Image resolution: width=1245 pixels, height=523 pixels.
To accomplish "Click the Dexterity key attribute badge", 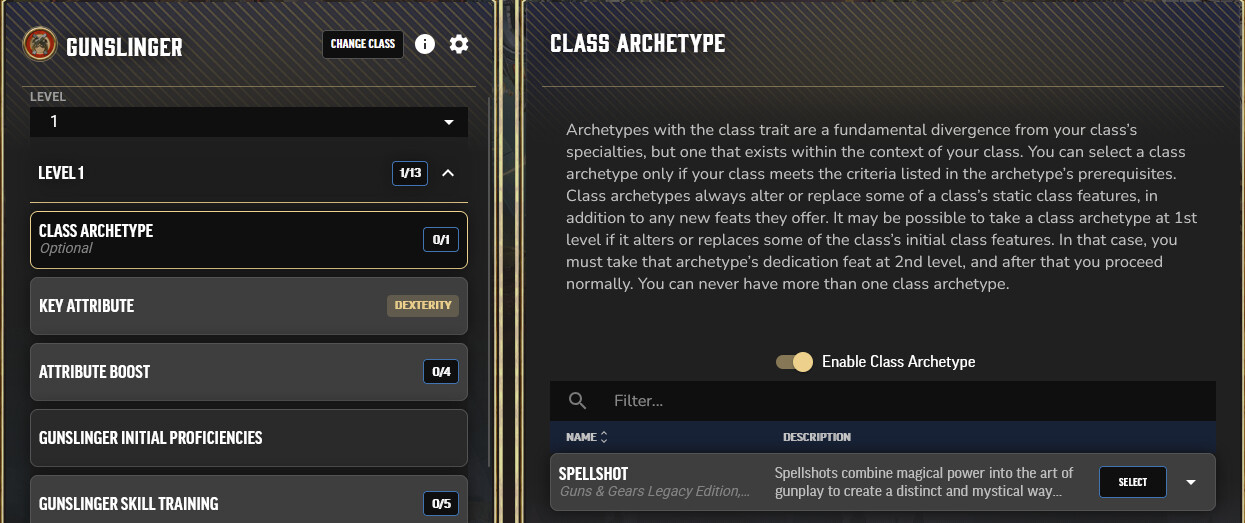I will point(423,306).
